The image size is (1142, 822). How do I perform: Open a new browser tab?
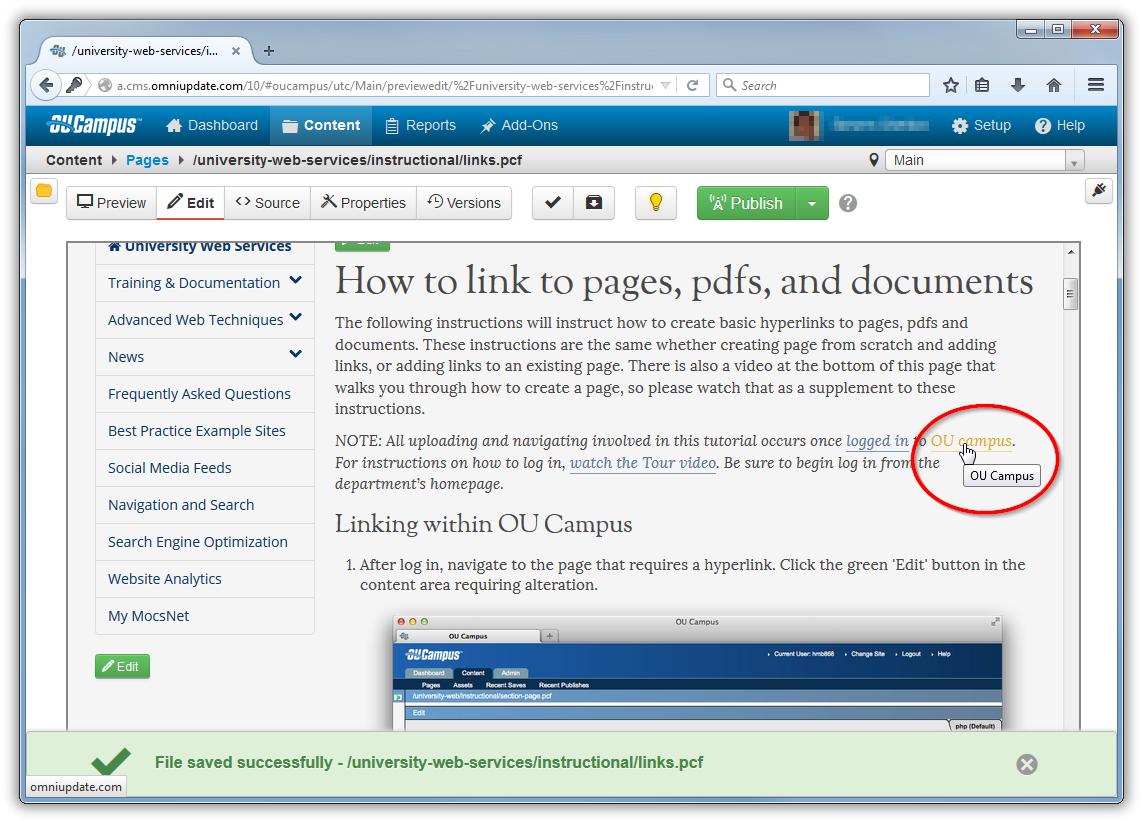pyautogui.click(x=269, y=51)
